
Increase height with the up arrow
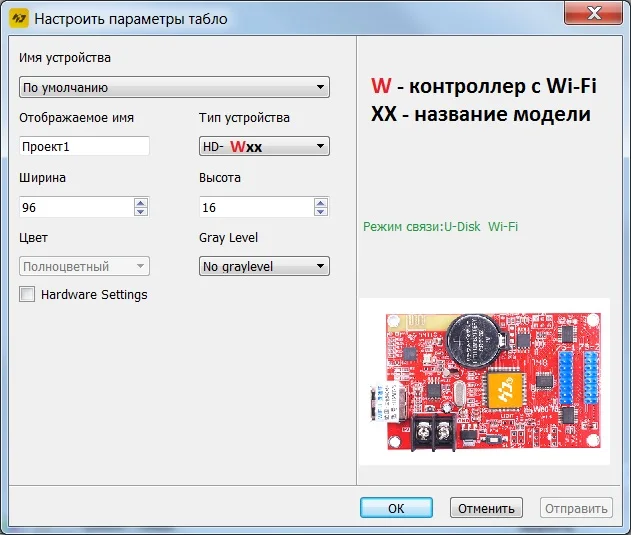(x=320, y=202)
